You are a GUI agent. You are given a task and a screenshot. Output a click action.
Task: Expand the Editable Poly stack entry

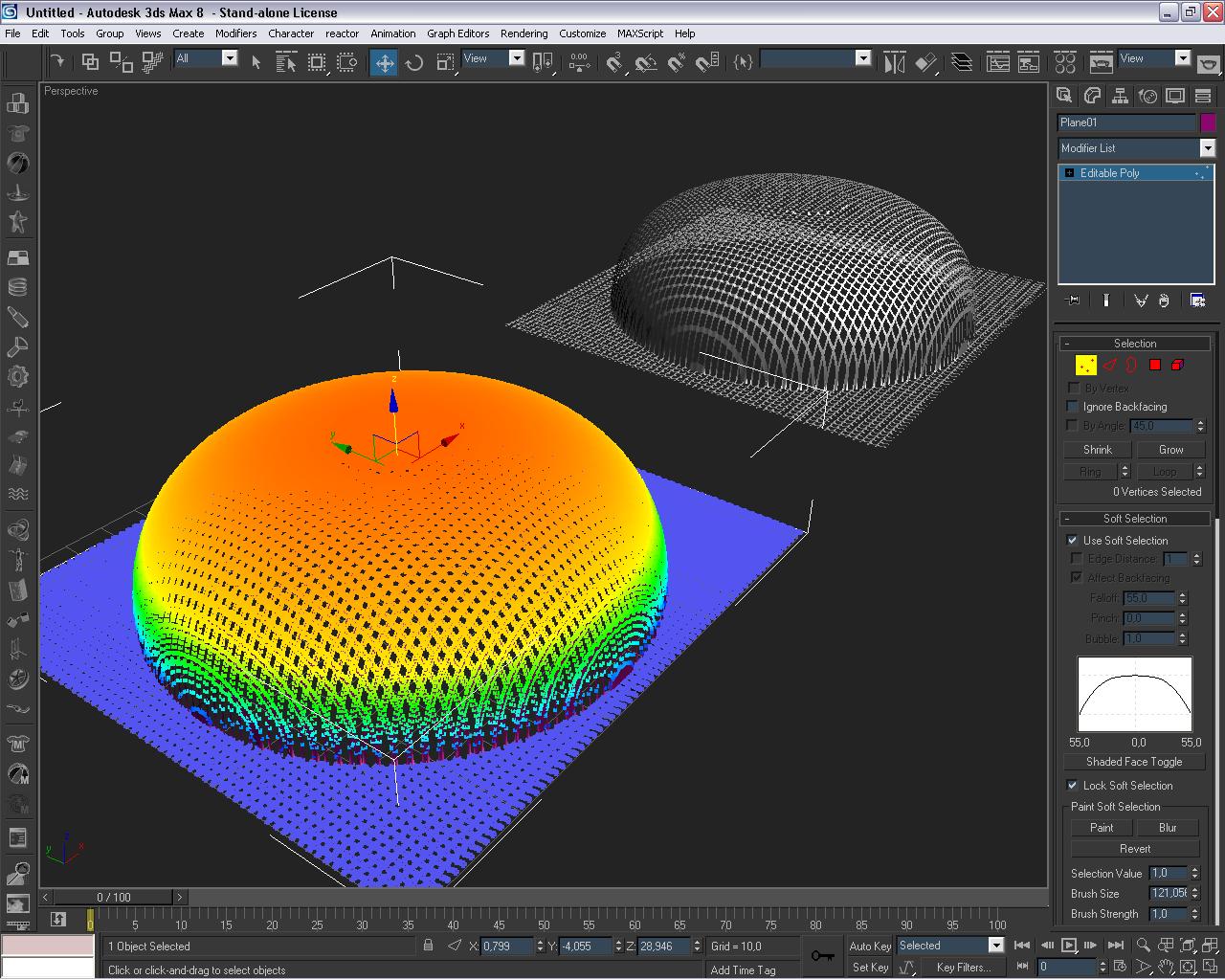[x=1069, y=173]
